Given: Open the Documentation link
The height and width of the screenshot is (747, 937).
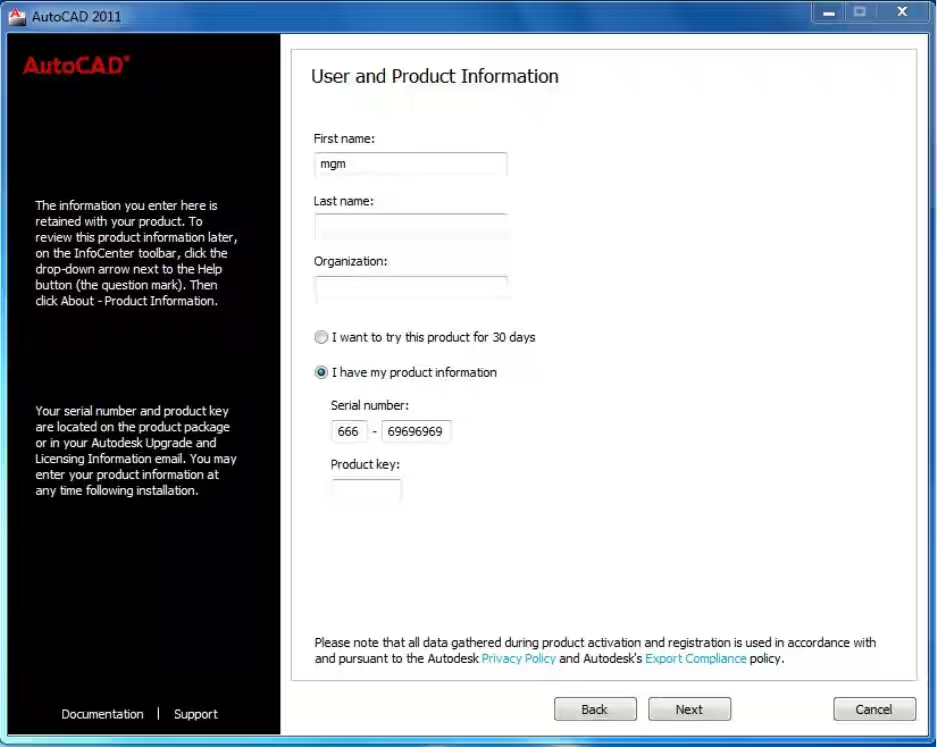Looking at the screenshot, I should click(x=102, y=714).
